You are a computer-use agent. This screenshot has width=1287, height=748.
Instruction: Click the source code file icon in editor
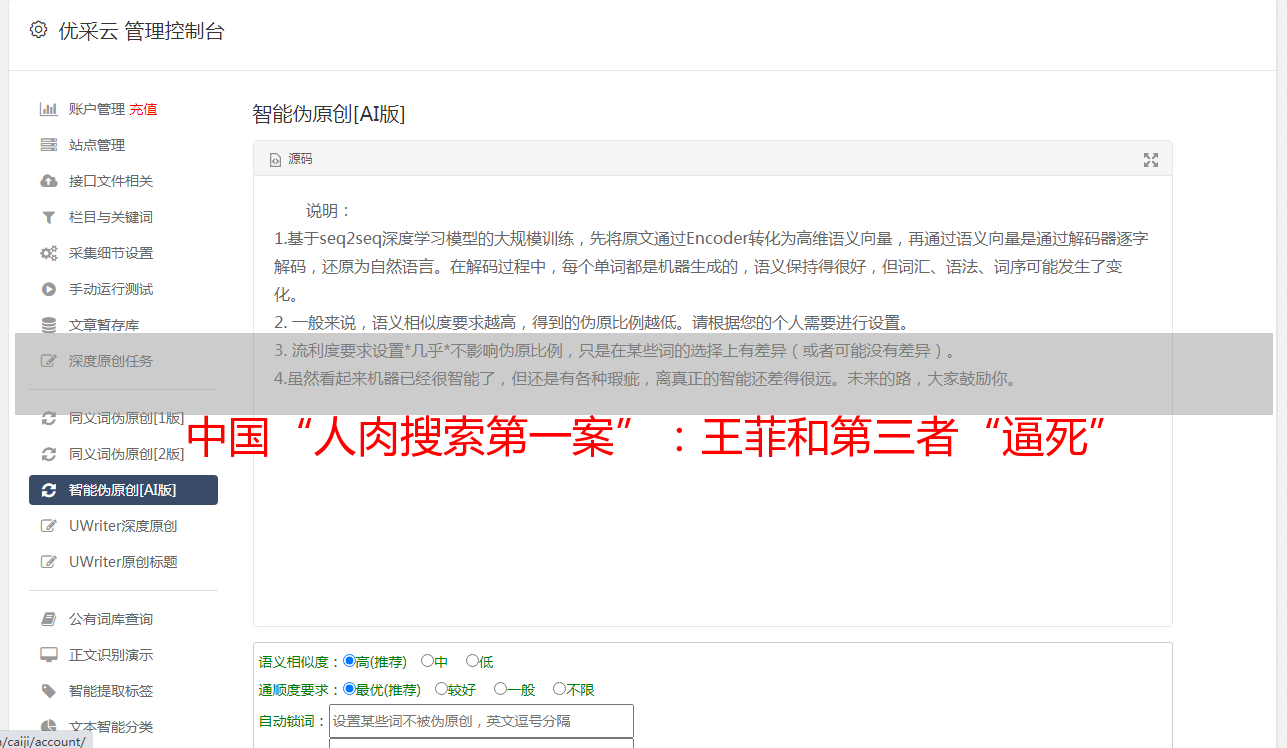click(x=275, y=160)
